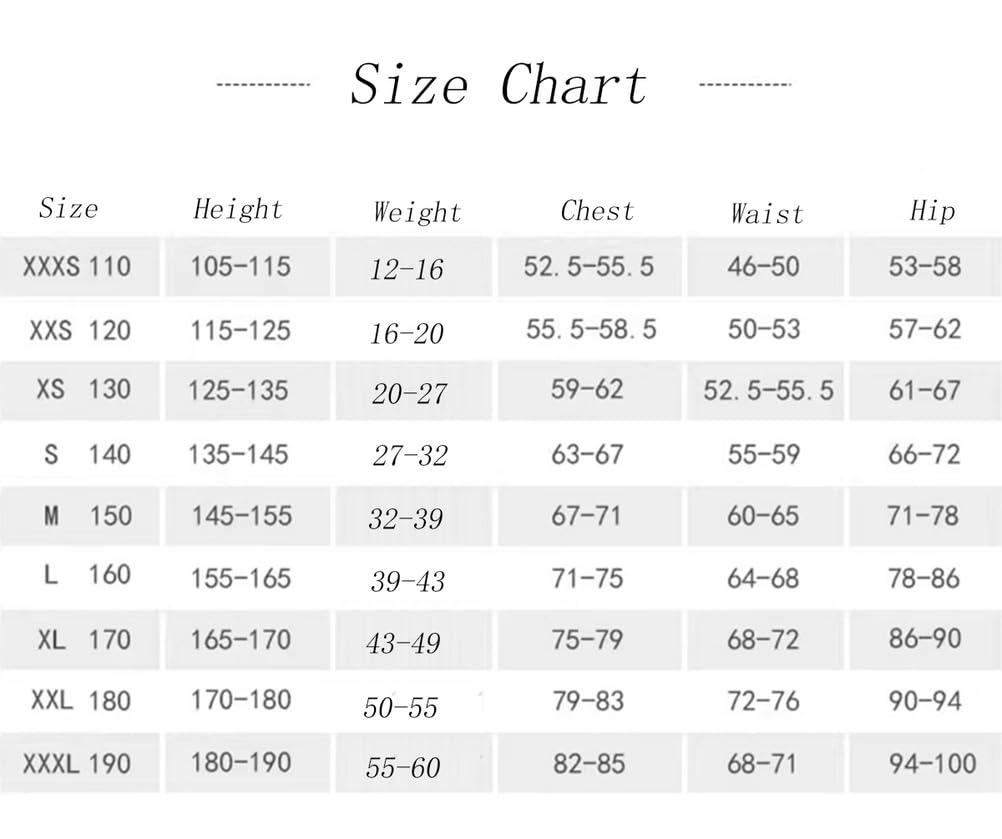Select hip value 94-100
Viewport: 1002px width, 839px height.
932,764
